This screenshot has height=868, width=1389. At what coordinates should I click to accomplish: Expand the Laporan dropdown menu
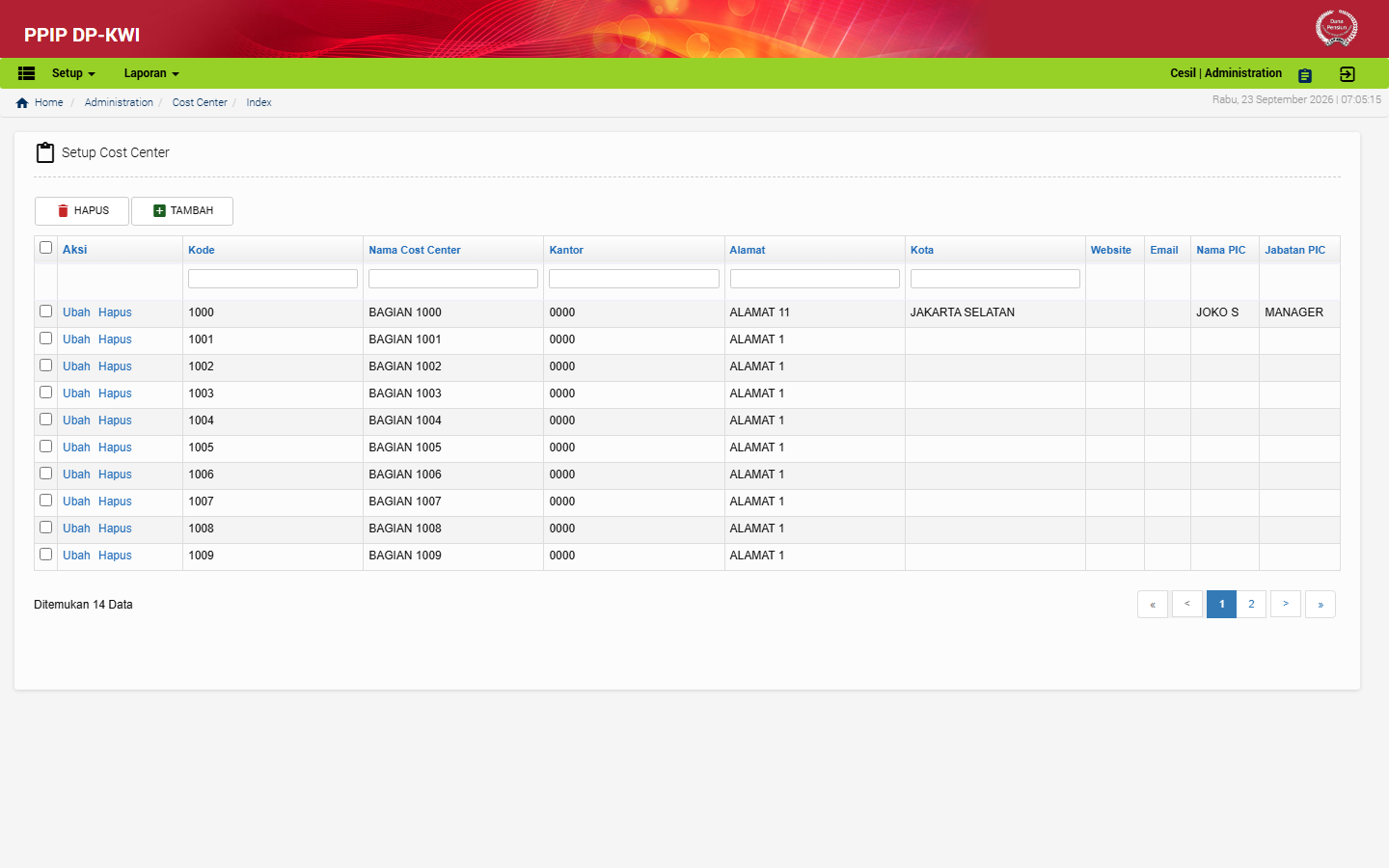151,73
